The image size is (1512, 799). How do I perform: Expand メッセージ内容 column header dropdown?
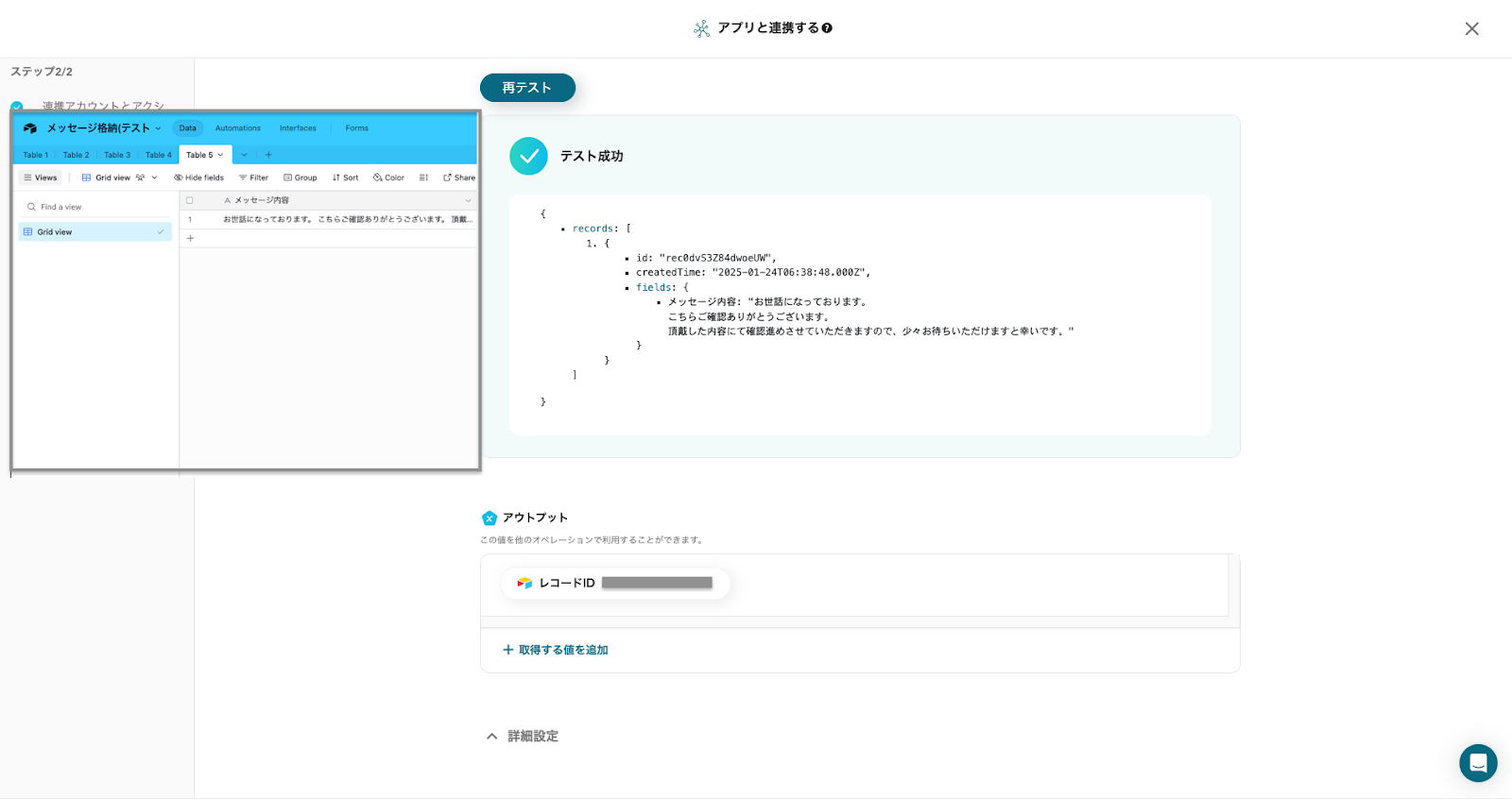click(x=468, y=200)
